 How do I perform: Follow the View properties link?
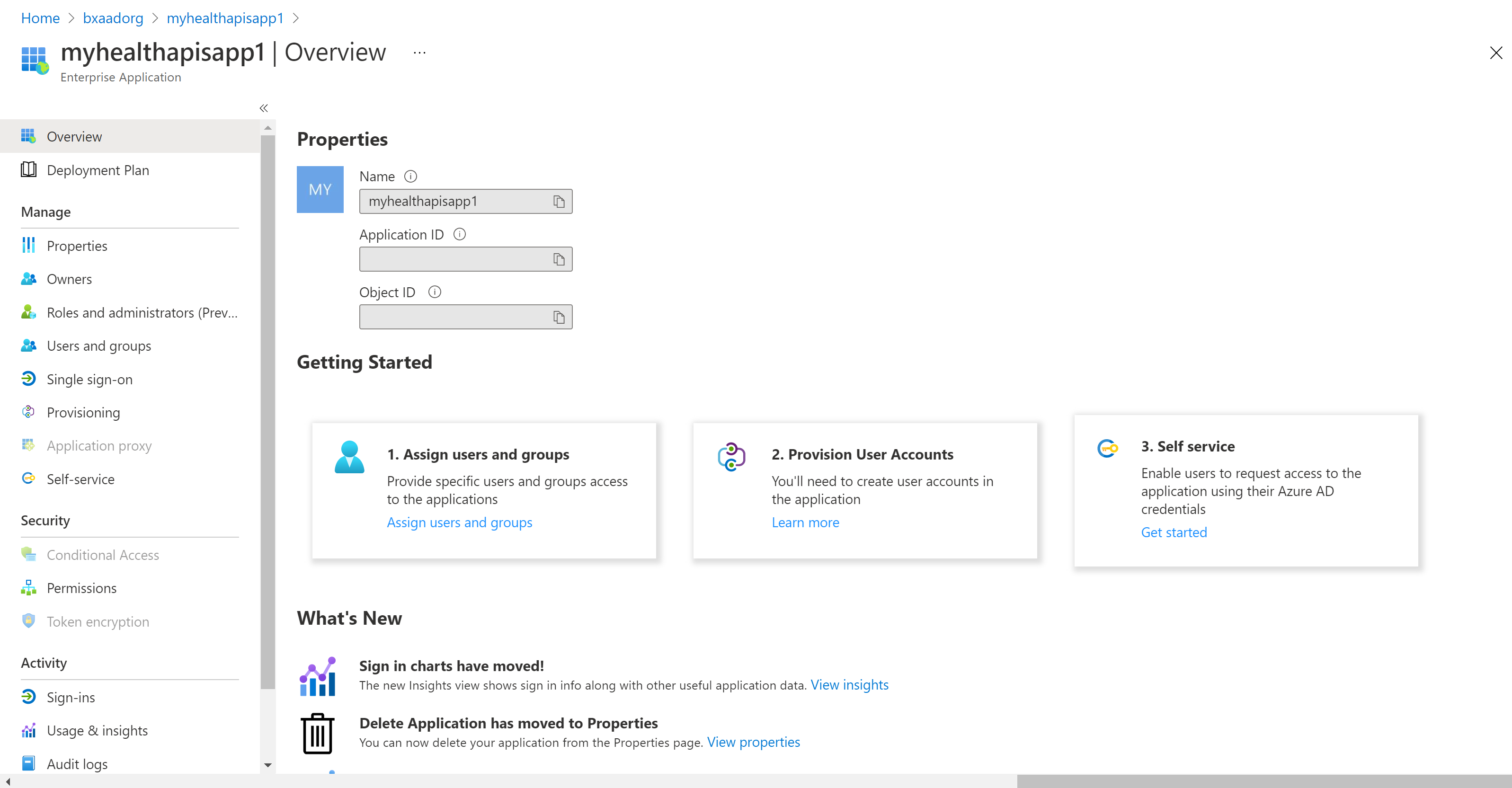753,742
